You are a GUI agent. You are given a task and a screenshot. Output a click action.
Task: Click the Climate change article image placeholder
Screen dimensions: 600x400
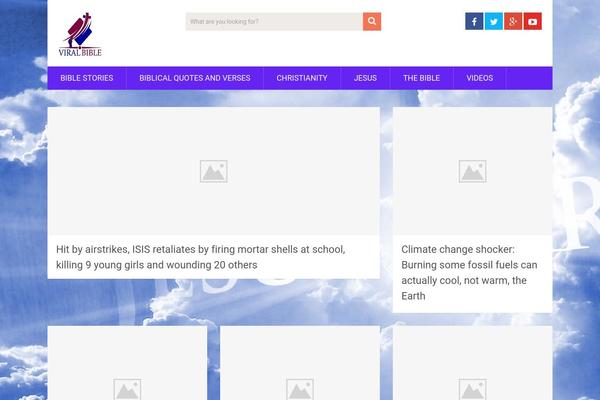pyautogui.click(x=473, y=171)
